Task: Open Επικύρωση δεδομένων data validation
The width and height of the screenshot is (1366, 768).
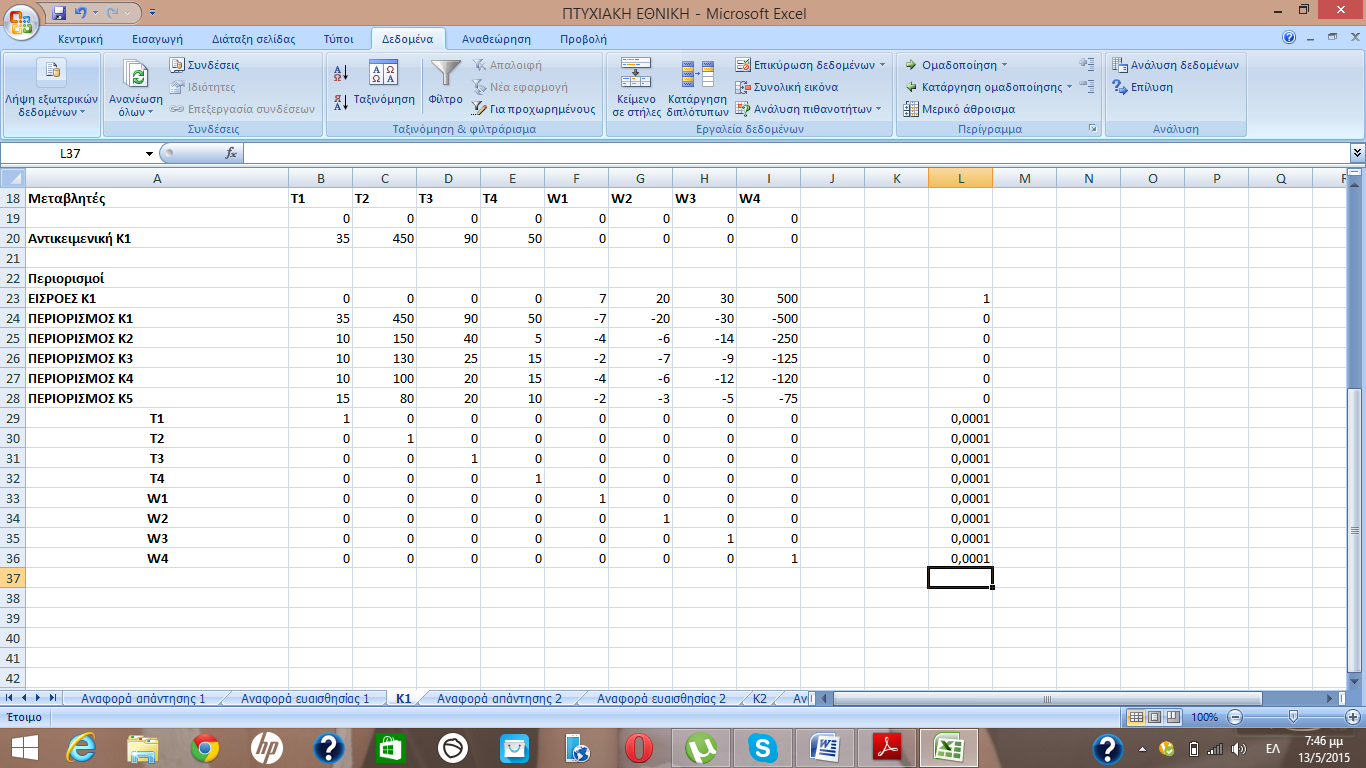Action: point(806,65)
